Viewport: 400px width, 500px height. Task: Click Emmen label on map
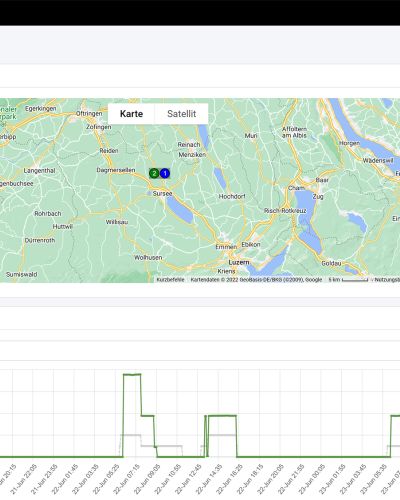pyautogui.click(x=226, y=247)
